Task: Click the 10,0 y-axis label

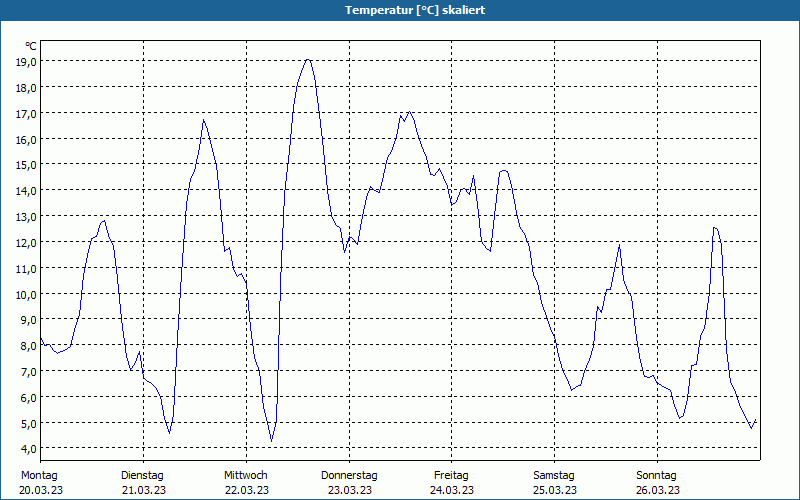Action: [26, 294]
